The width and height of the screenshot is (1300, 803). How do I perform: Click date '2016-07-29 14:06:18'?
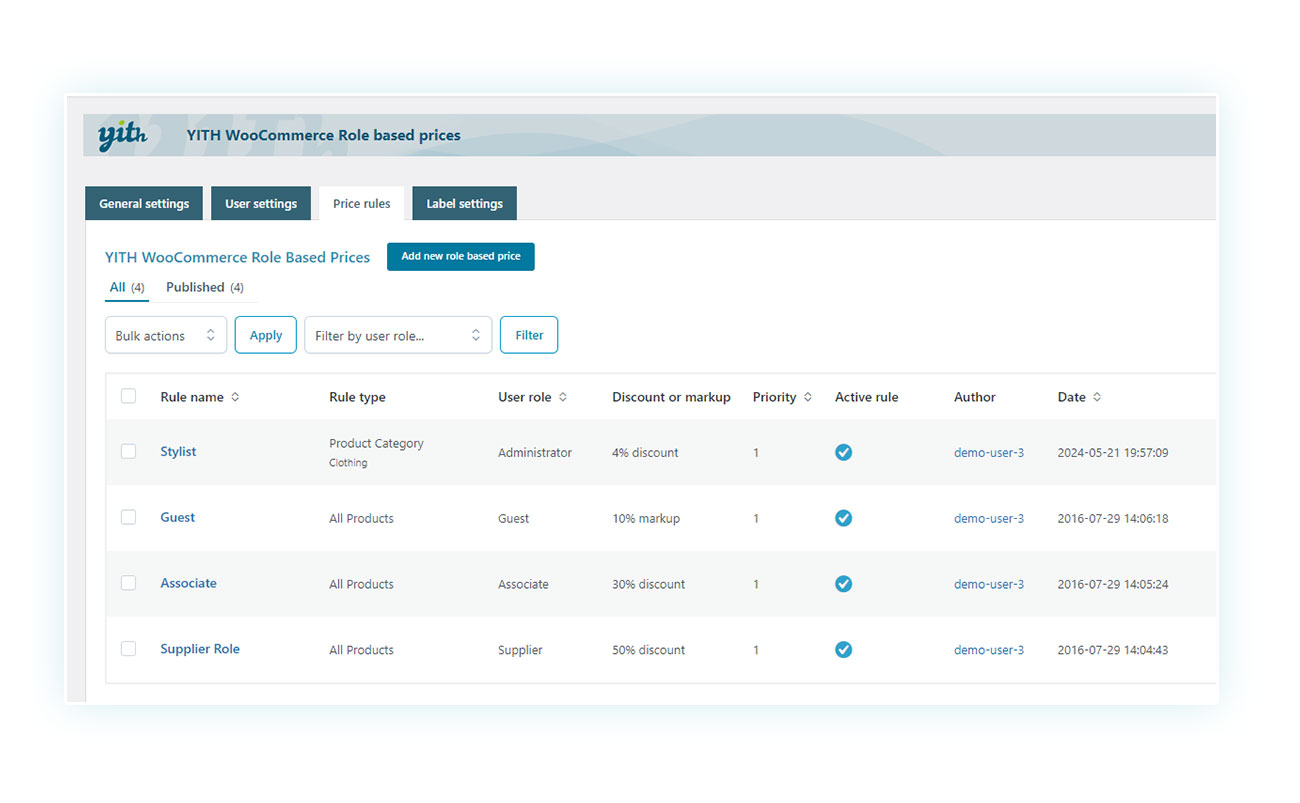(1113, 518)
